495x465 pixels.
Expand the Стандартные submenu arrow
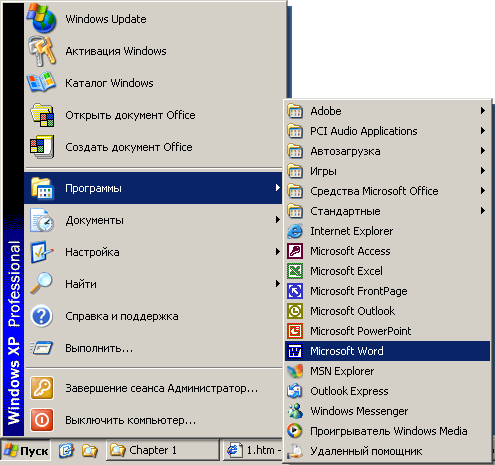(483, 211)
